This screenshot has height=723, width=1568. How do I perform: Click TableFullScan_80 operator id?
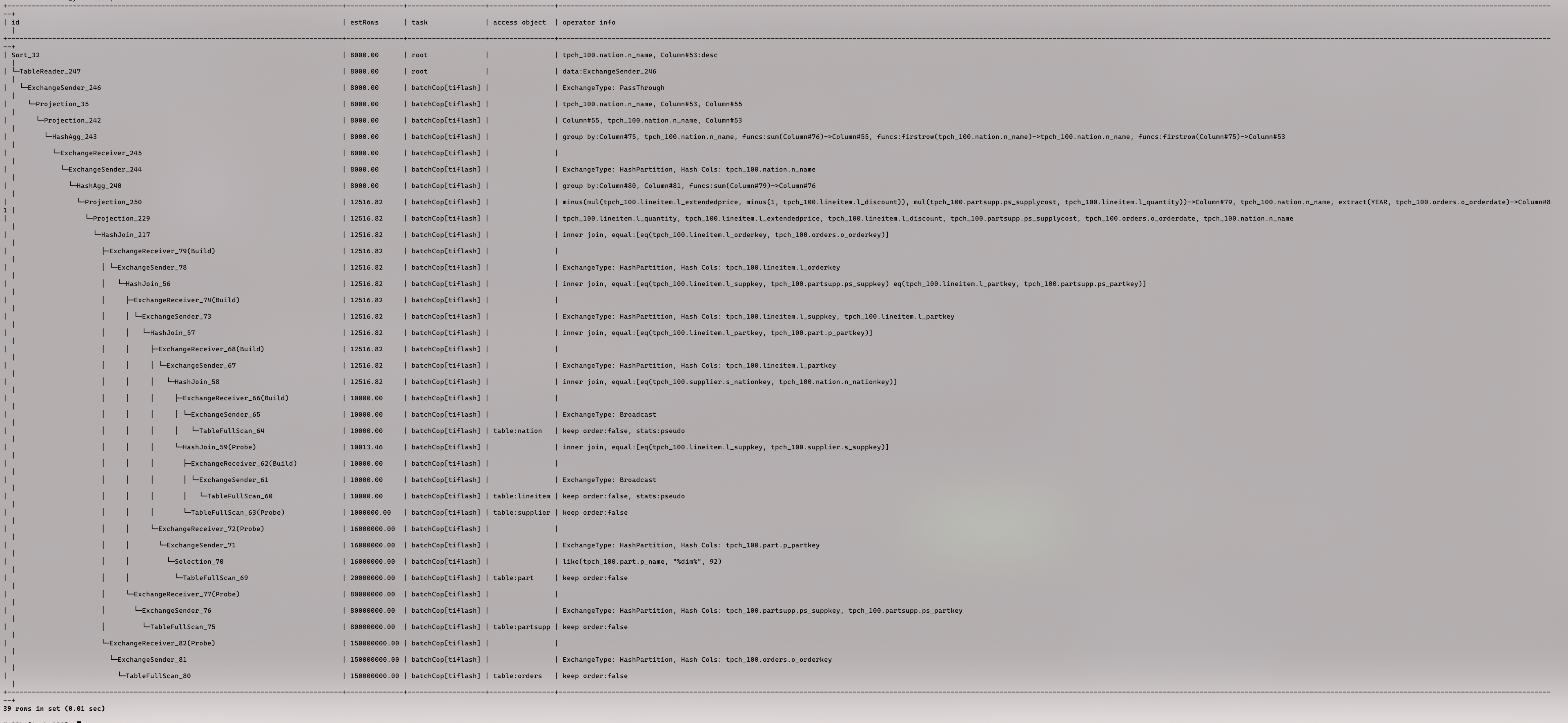[x=158, y=676]
